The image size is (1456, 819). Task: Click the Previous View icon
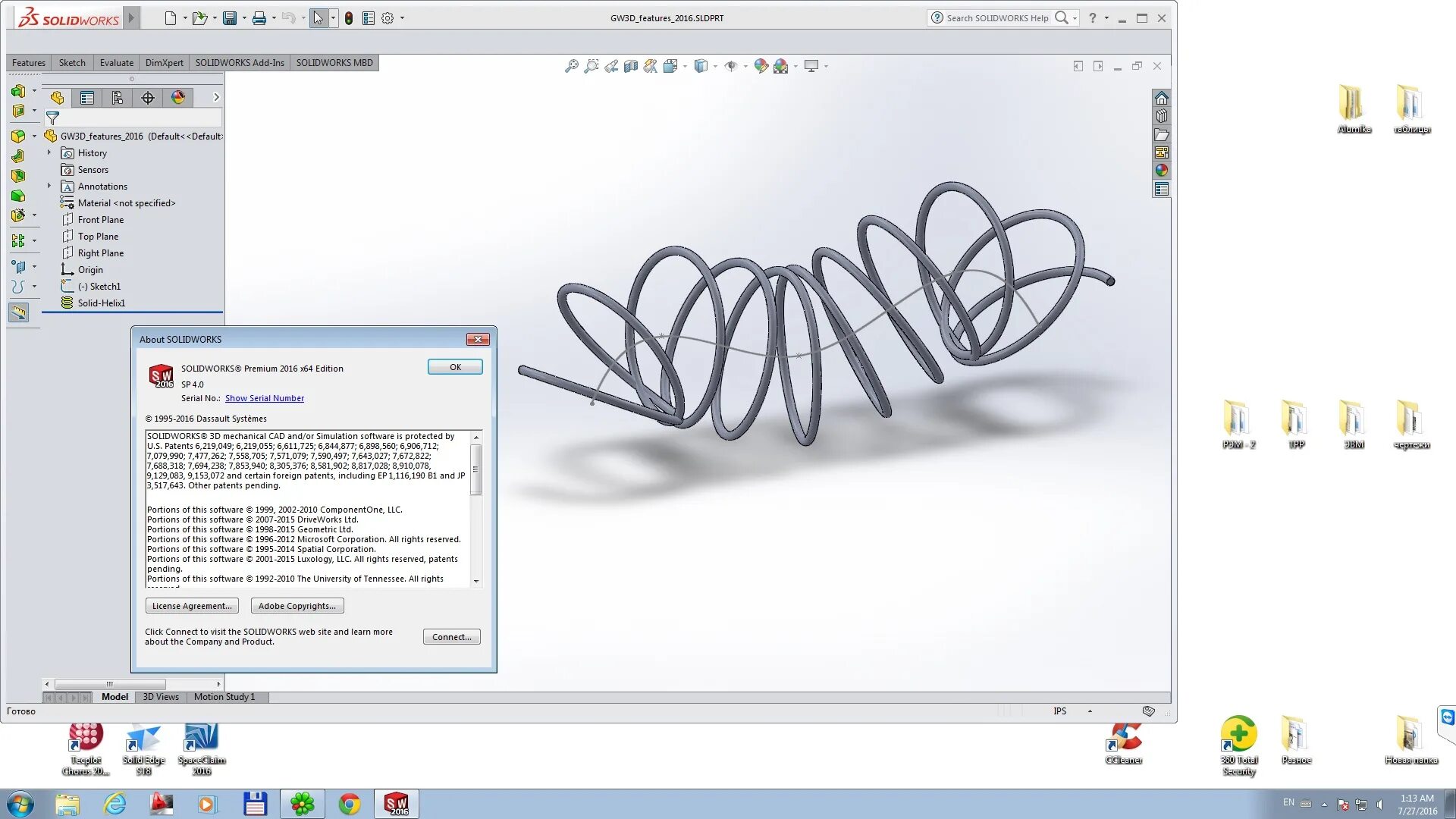pos(611,66)
